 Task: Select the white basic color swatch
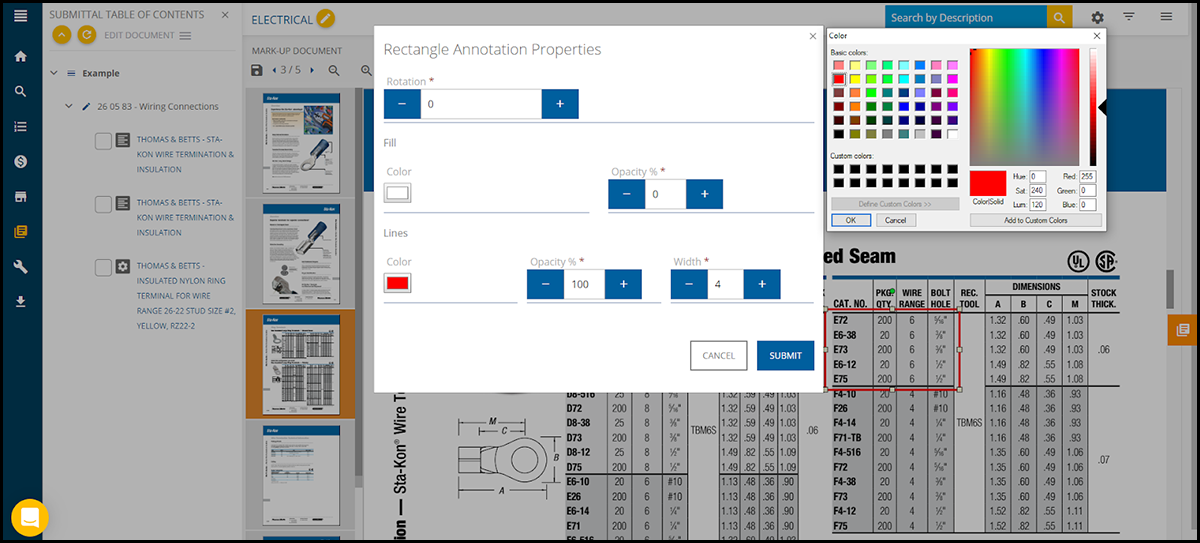(953, 133)
